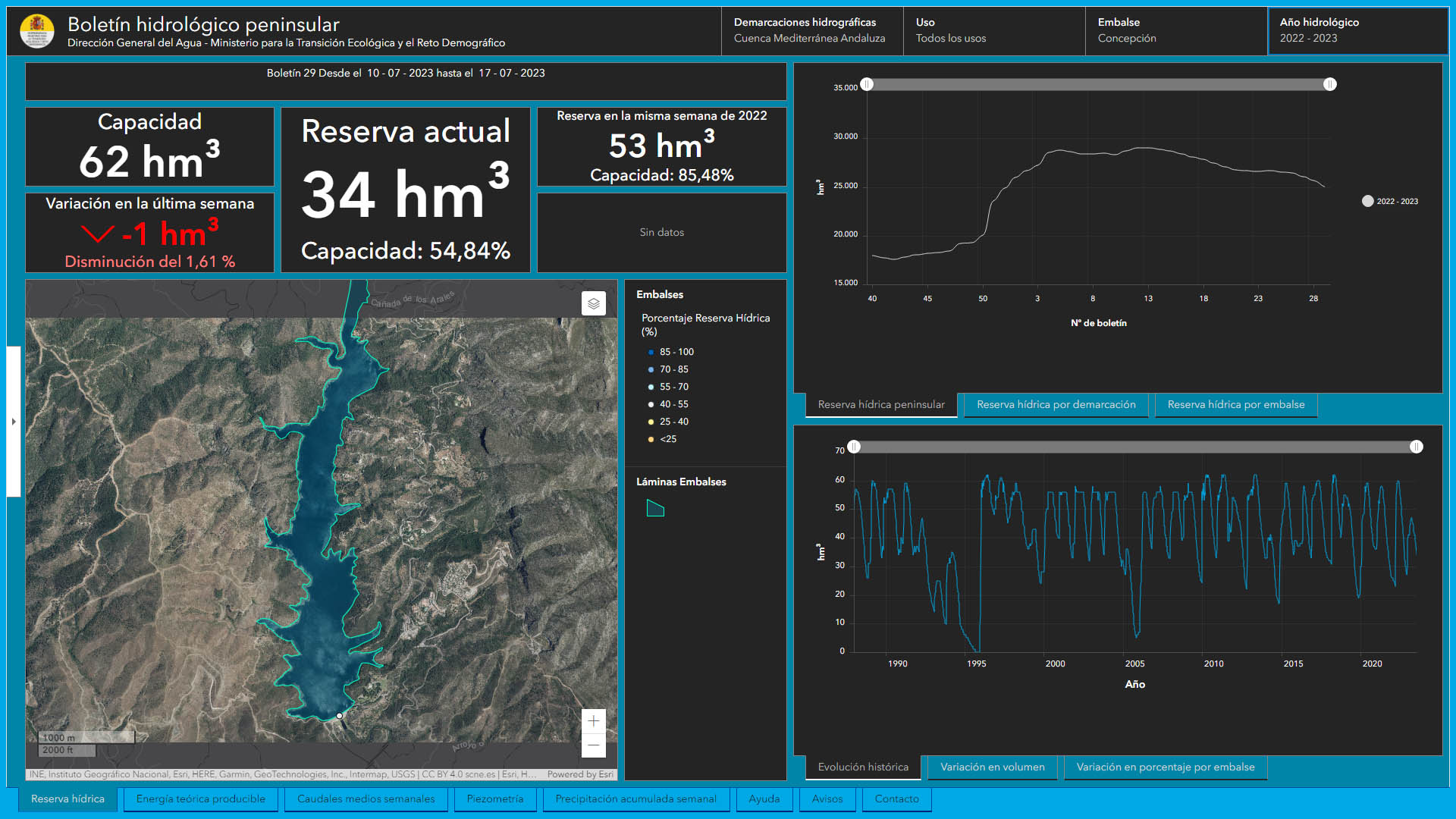
Task: Open the Energía teórica producible tab
Action: click(200, 799)
